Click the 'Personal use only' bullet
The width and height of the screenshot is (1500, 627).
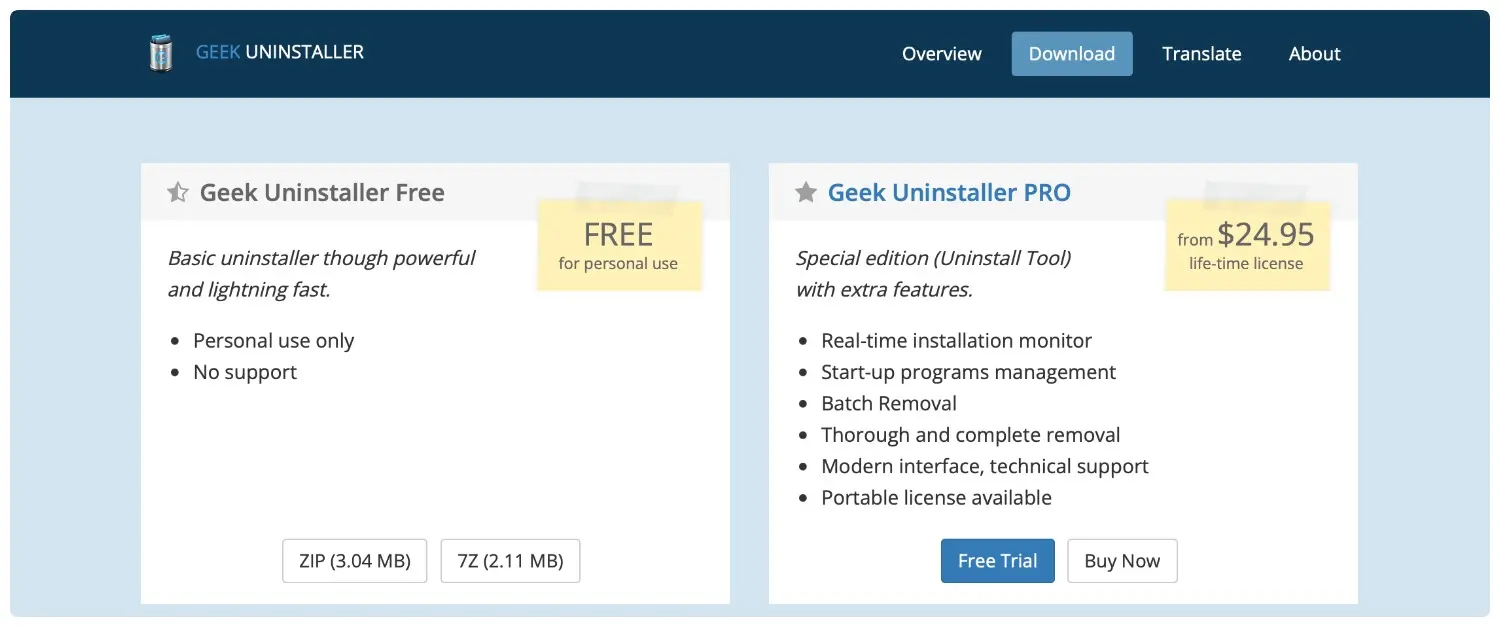pos(274,341)
